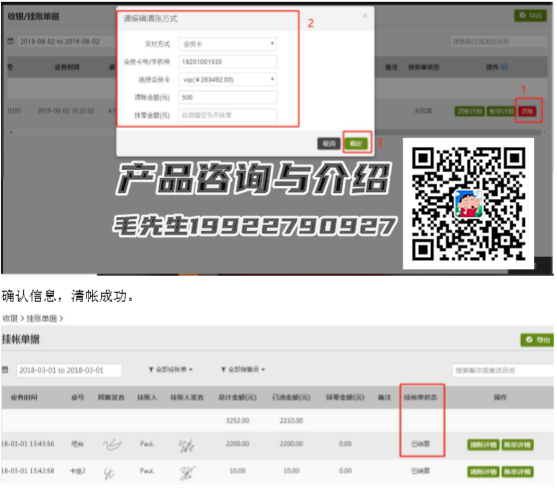Click the 抹零金额(元) column header

pyautogui.click(x=345, y=397)
